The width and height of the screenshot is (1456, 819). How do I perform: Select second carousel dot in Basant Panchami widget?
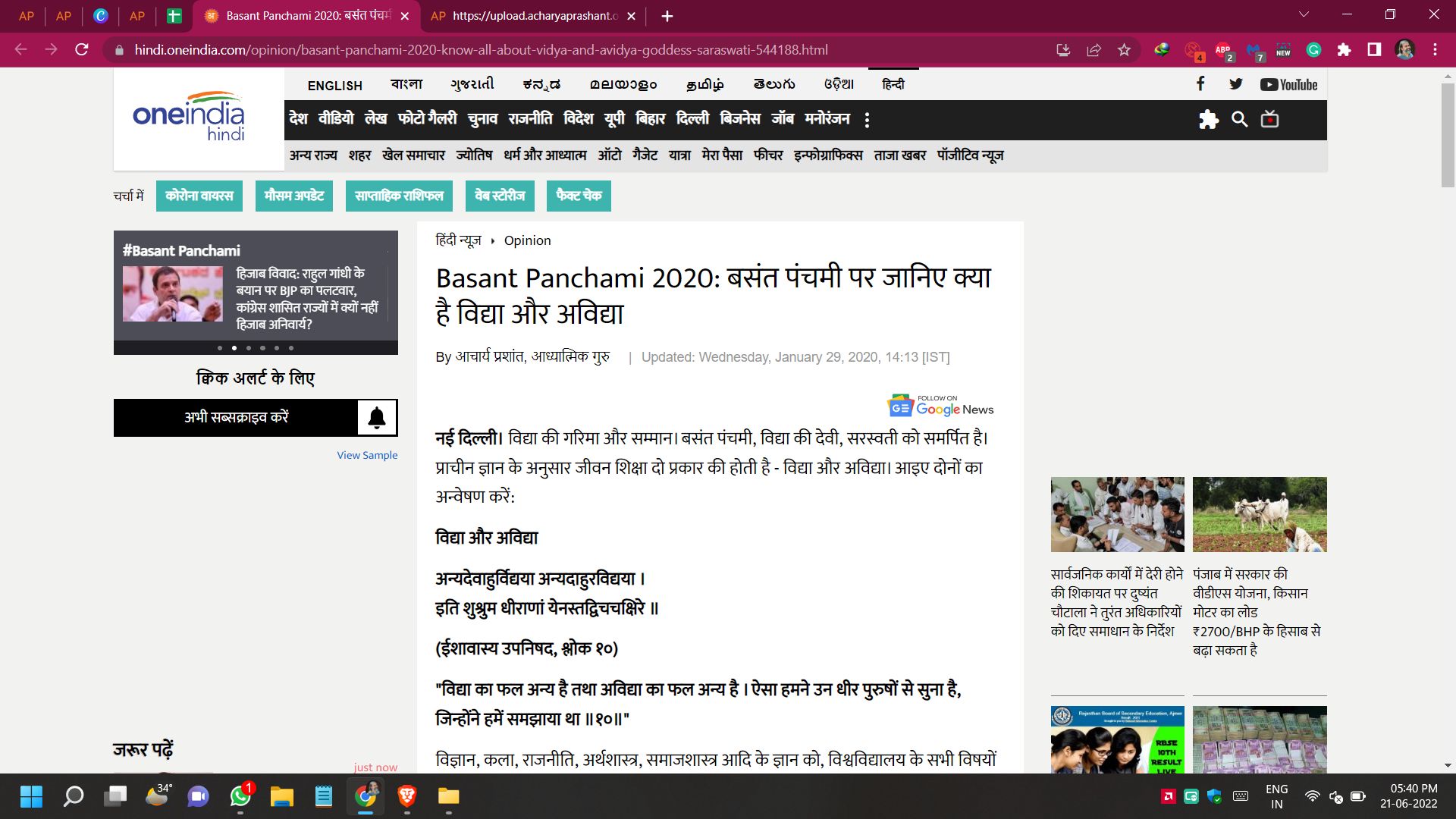pyautogui.click(x=234, y=348)
